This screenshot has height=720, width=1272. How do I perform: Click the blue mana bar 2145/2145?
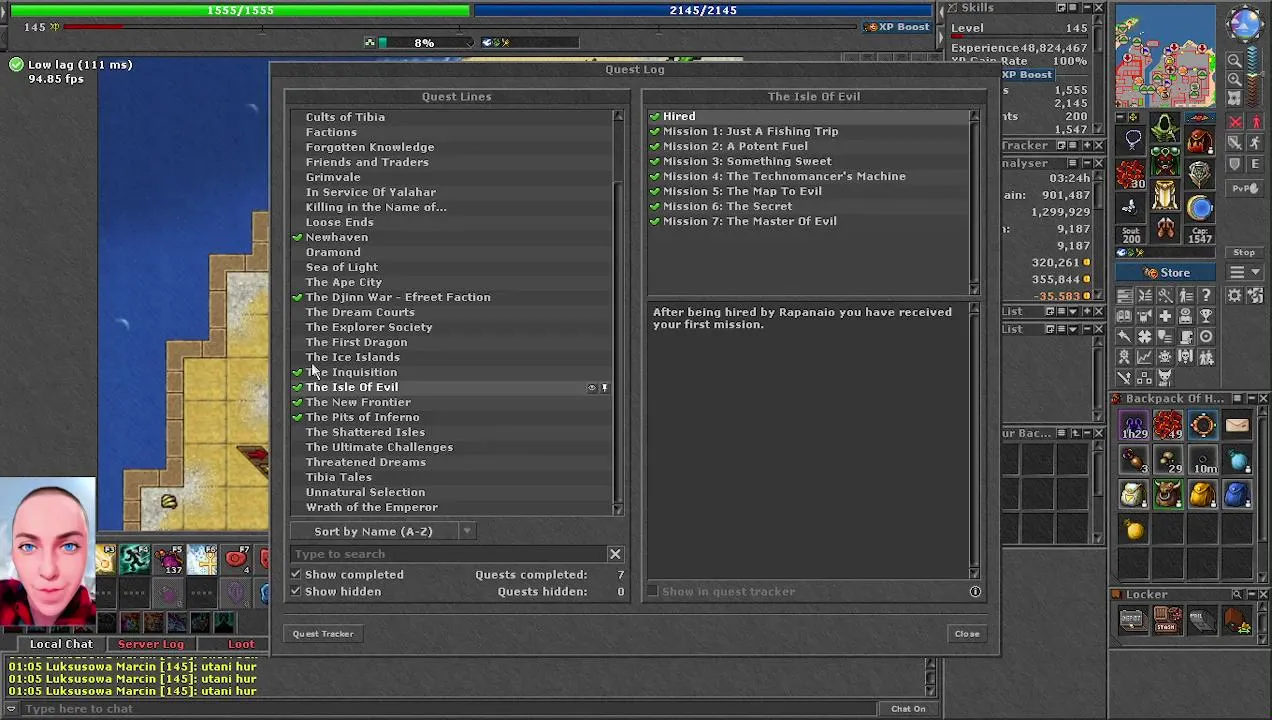click(703, 10)
